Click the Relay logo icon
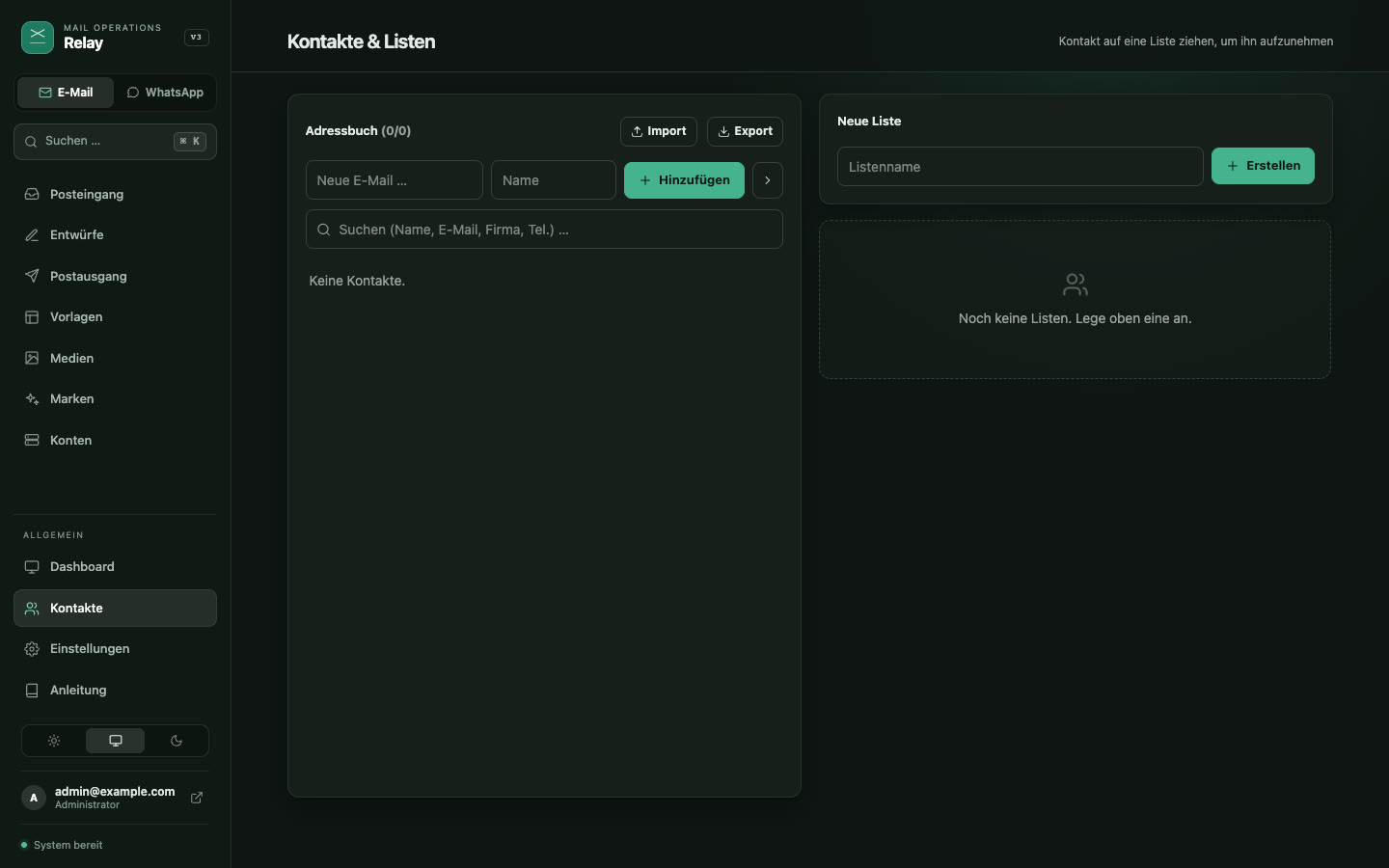The image size is (1389, 868). point(38,38)
